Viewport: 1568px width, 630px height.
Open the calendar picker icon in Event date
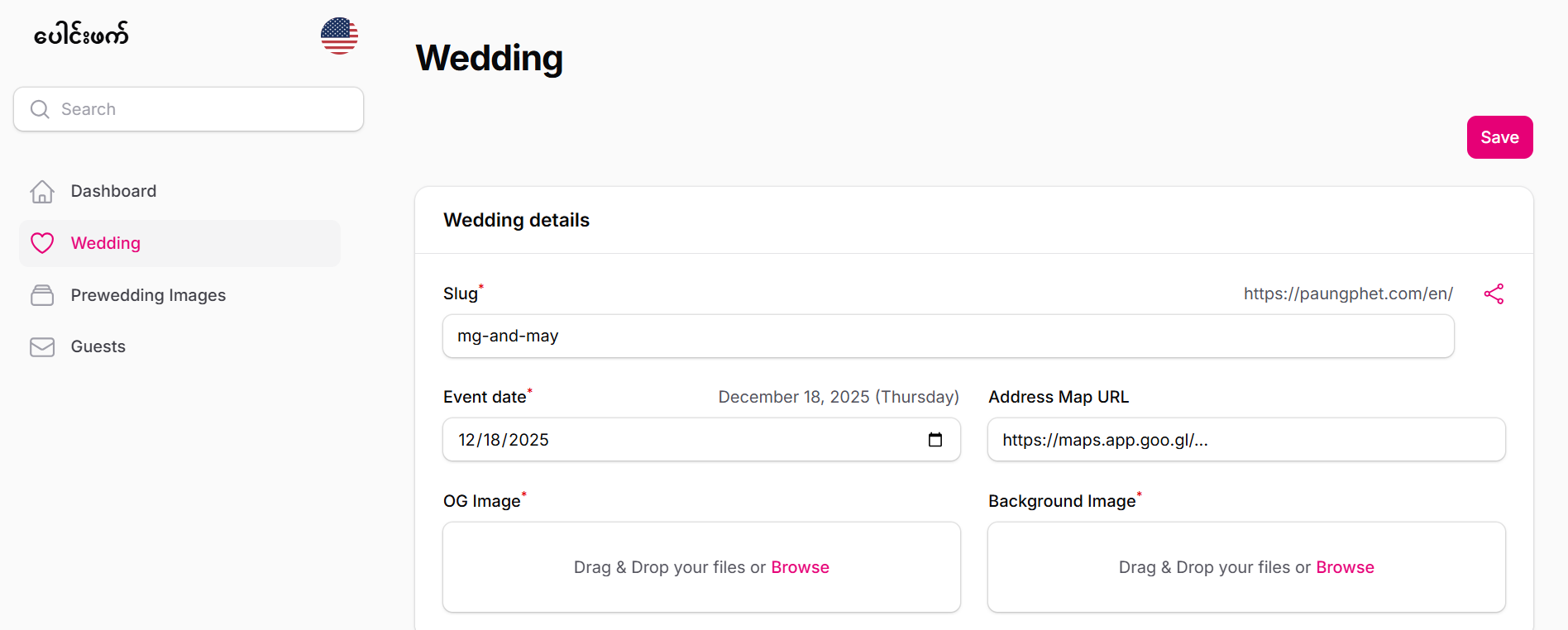pyautogui.click(x=935, y=440)
